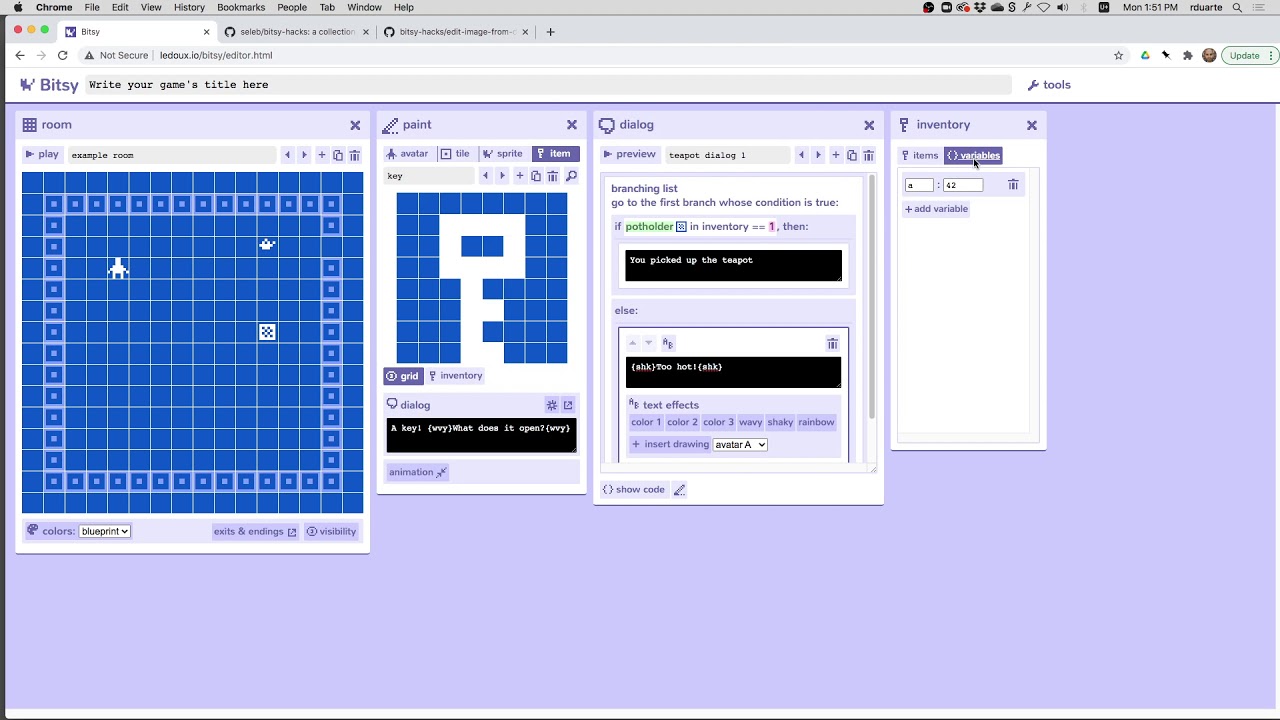The height and width of the screenshot is (720, 1280).
Task: Add a new room with plus icon
Action: click(321, 155)
